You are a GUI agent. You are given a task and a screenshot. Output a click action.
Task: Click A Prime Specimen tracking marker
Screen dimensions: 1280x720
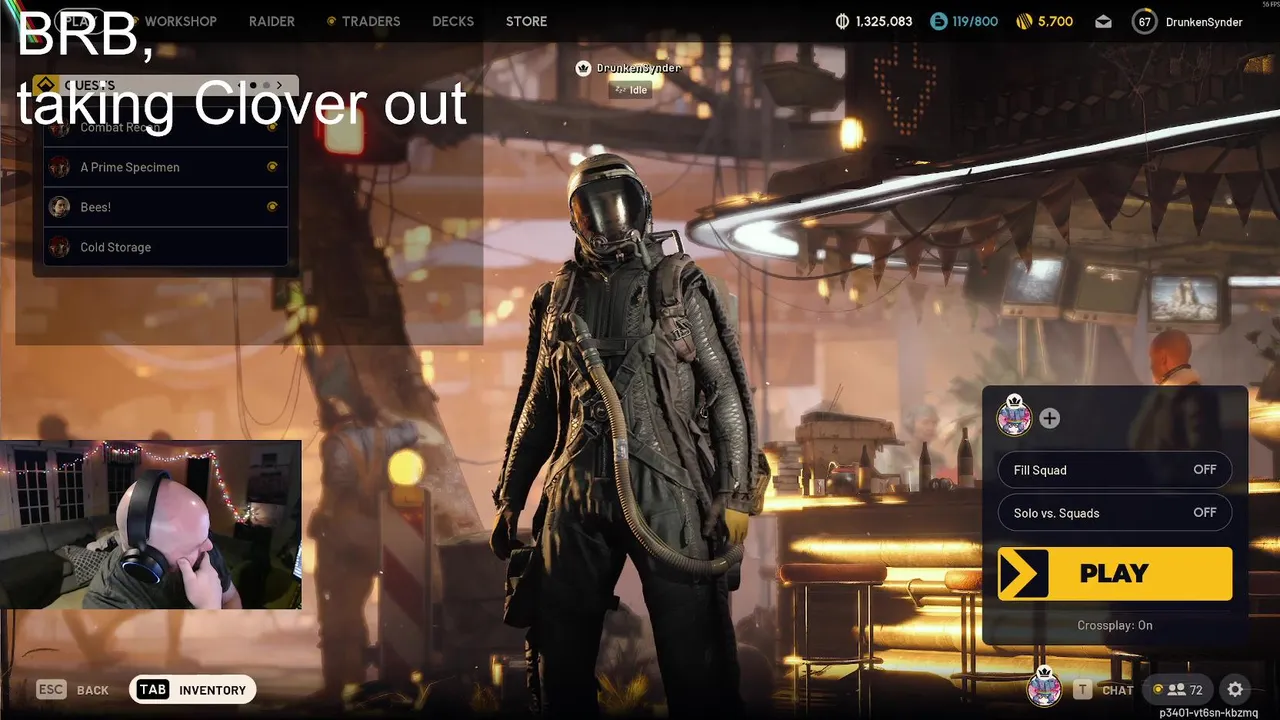pyautogui.click(x=272, y=167)
